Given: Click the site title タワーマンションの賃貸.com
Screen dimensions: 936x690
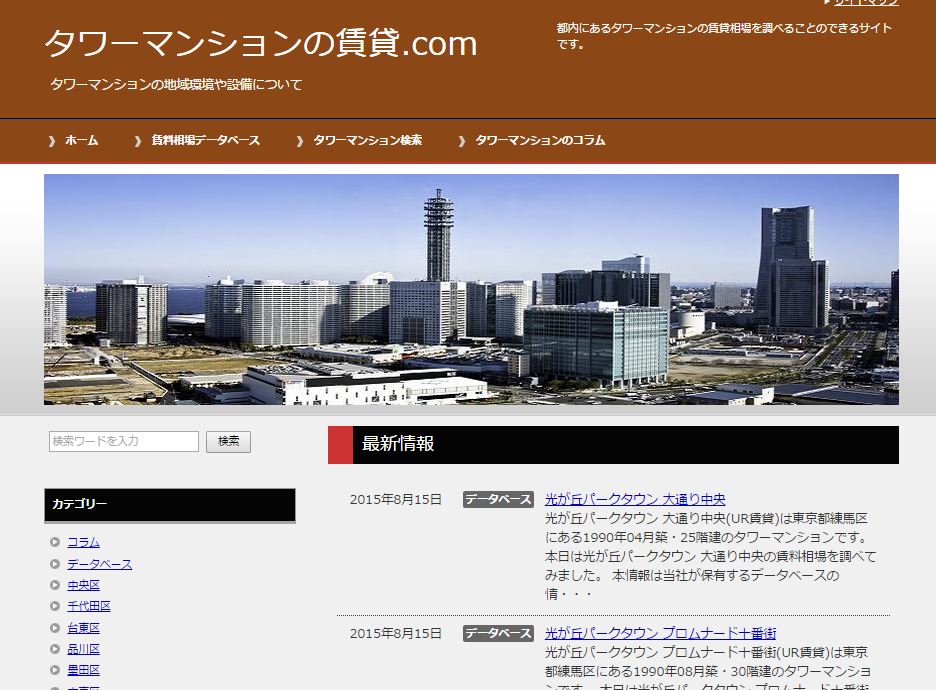Looking at the screenshot, I should click(x=261, y=44).
